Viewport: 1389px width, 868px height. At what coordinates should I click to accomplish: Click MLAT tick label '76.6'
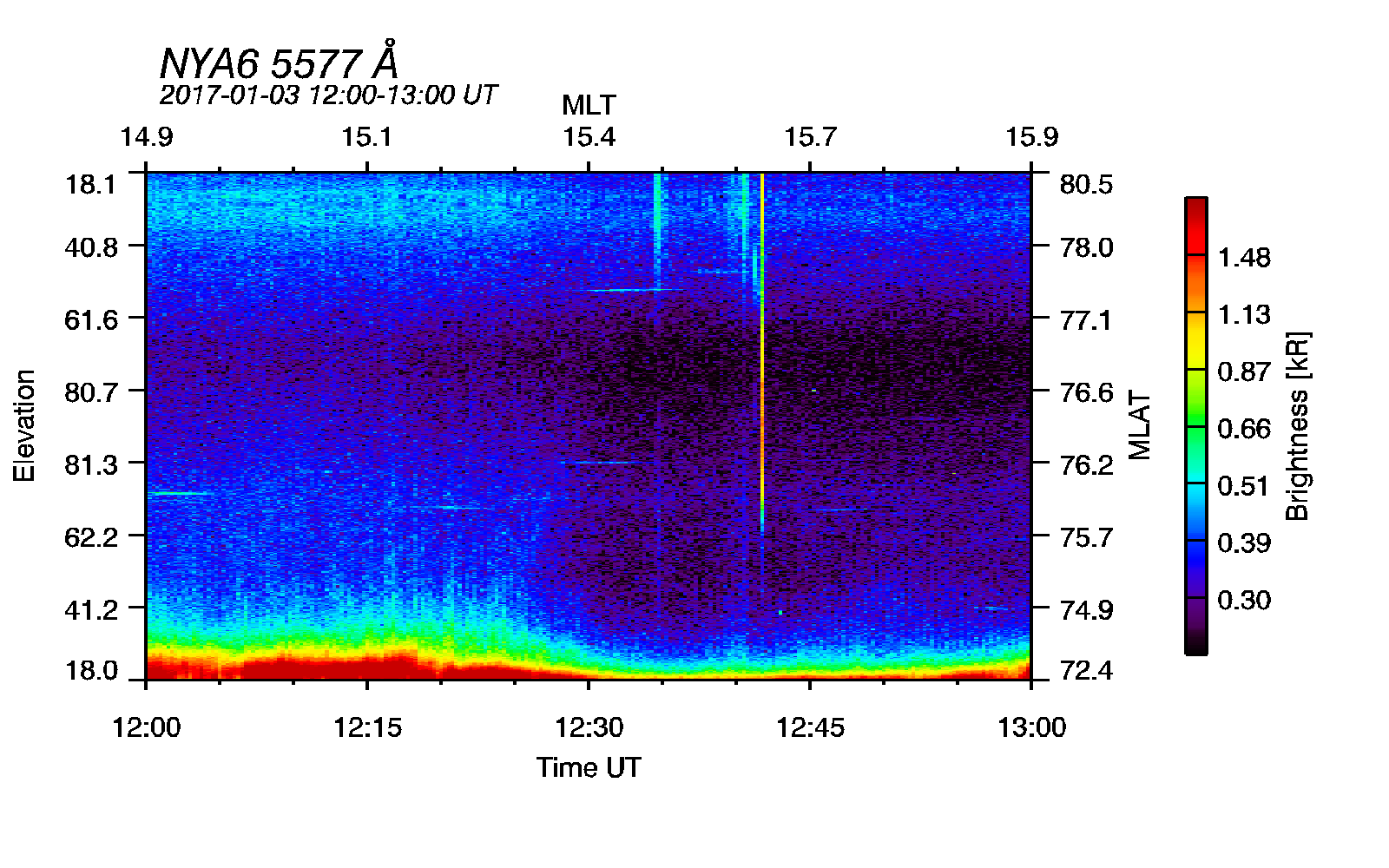pos(1086,392)
